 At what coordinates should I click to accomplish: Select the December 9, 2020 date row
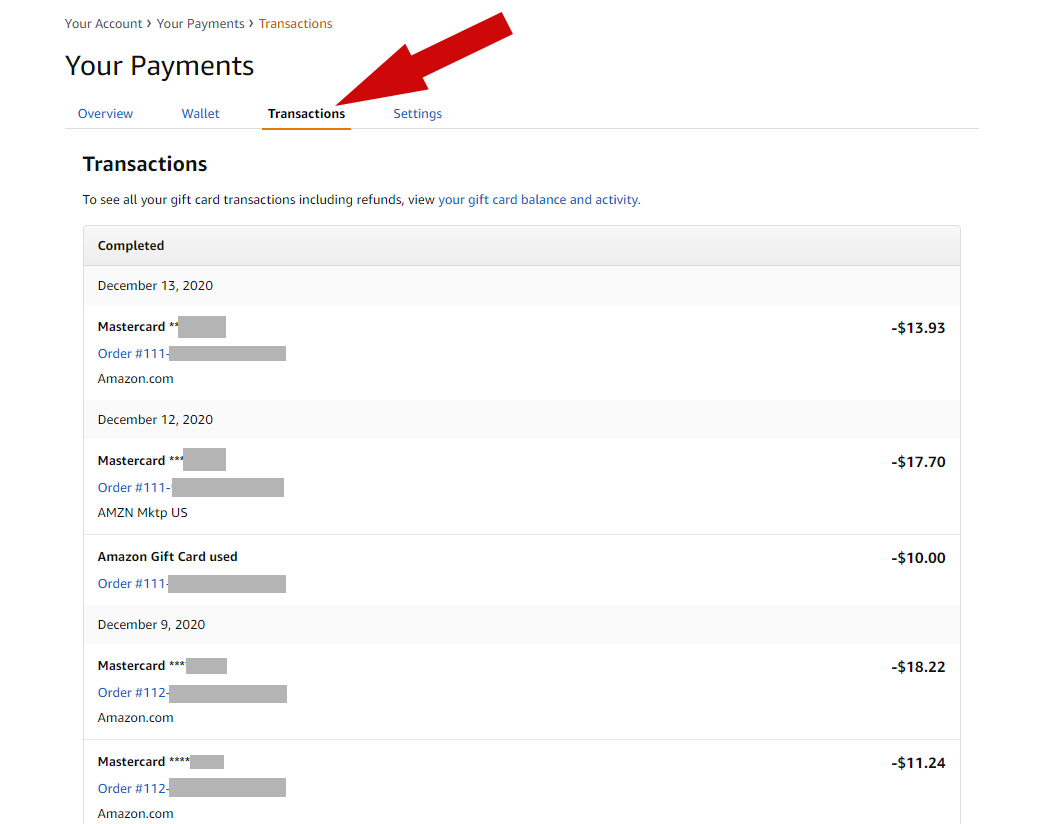point(151,624)
